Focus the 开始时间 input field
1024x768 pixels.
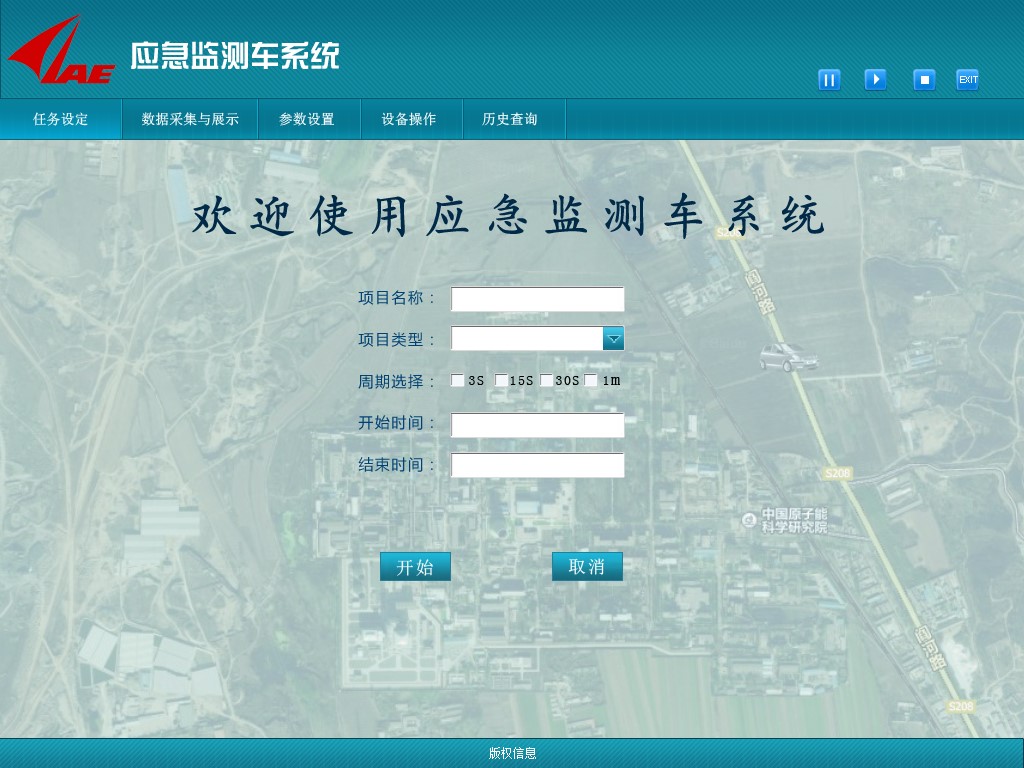click(537, 425)
